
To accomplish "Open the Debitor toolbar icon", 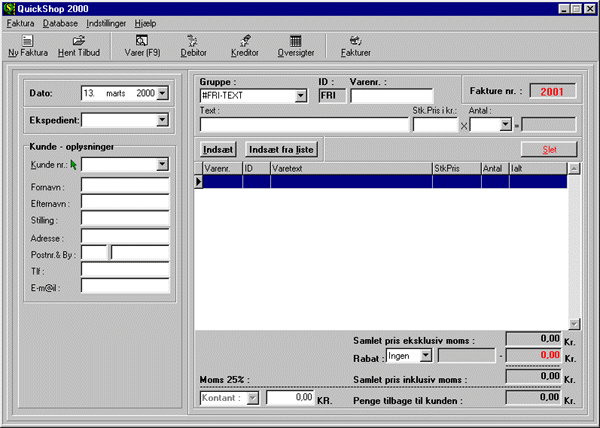I will 193,46.
